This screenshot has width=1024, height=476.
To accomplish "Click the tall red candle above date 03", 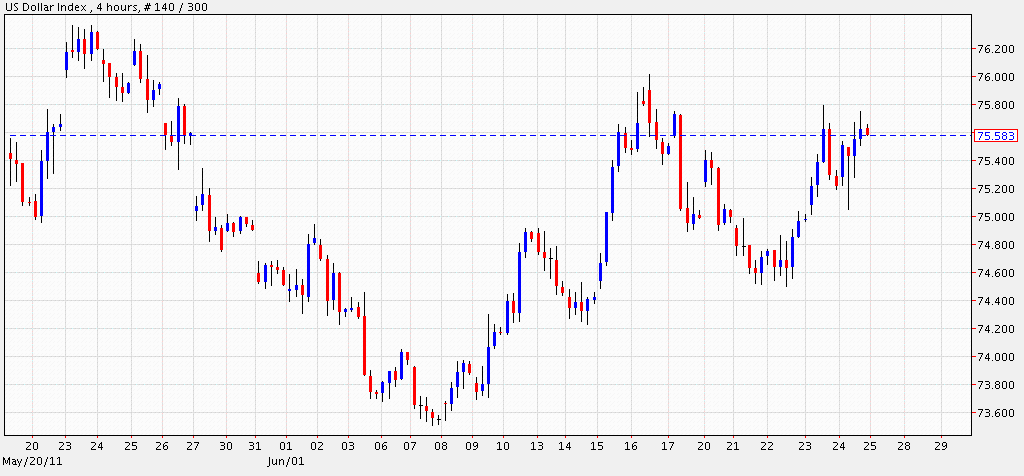I will point(364,345).
